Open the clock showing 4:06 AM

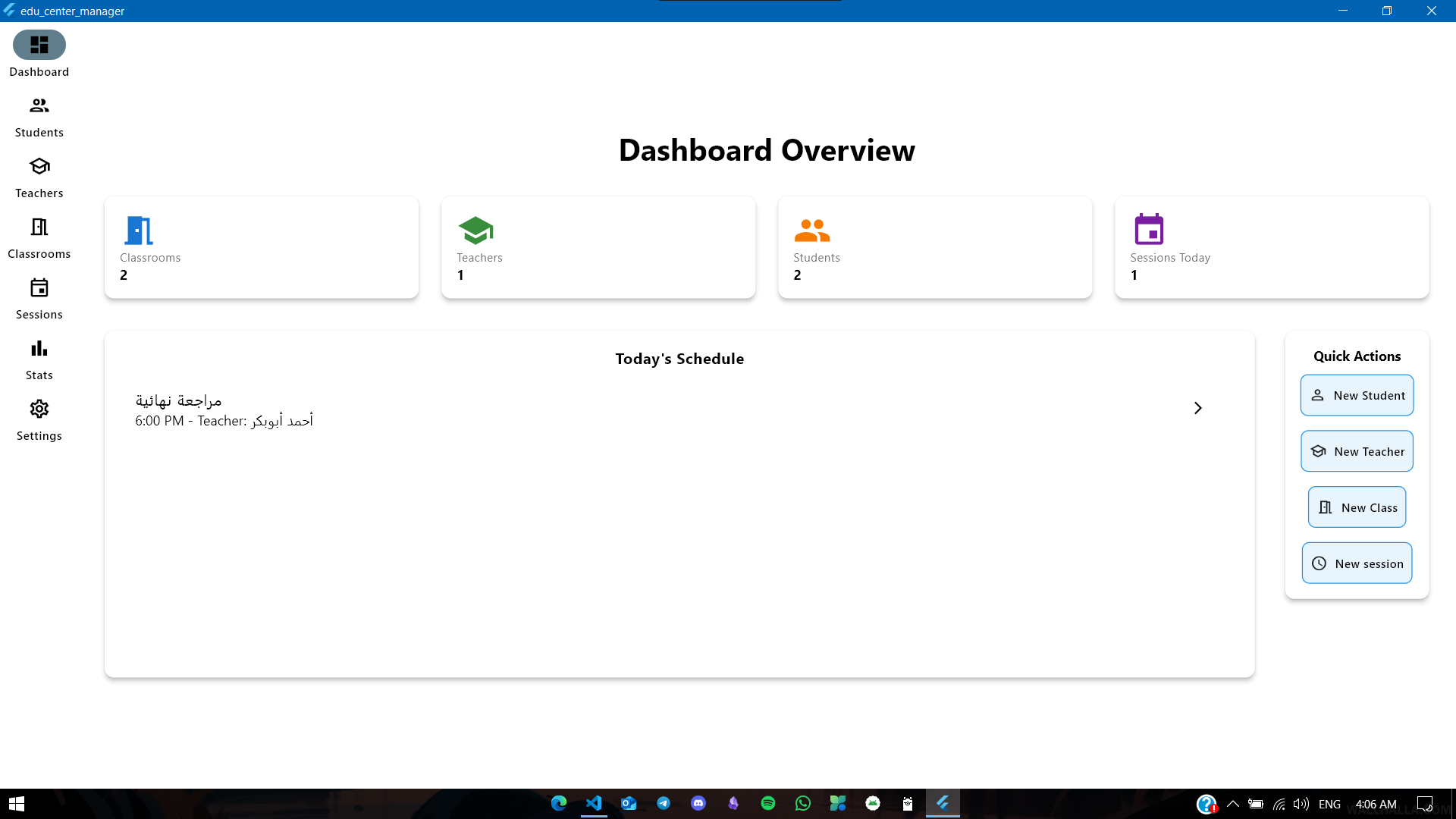pos(1376,804)
